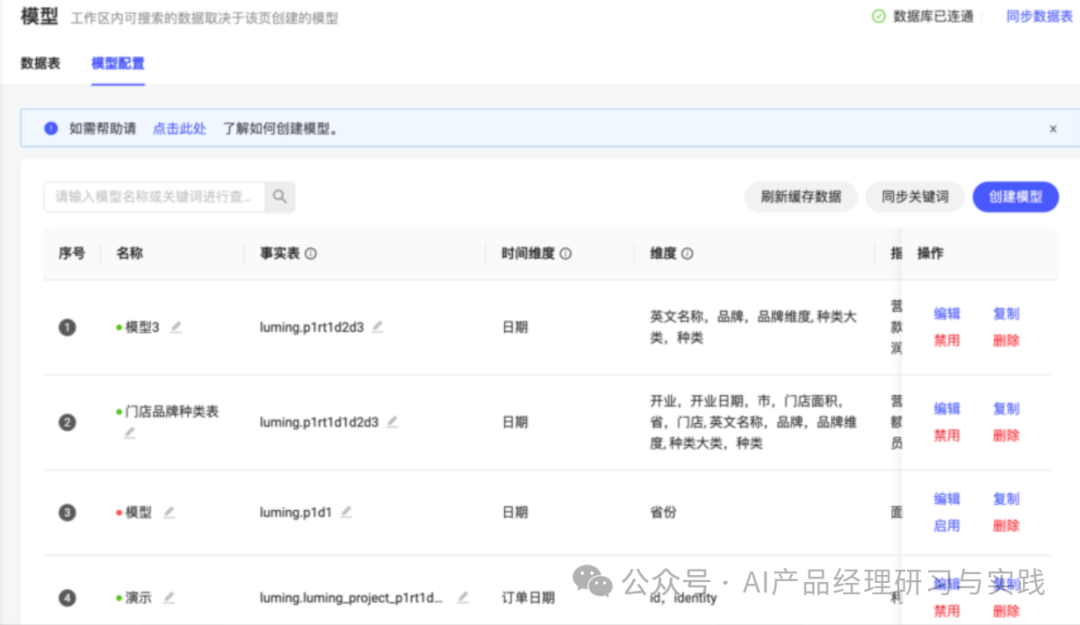1080x625 pixels.
Task: Click fact table text luming.p1d1
Action: click(295, 512)
